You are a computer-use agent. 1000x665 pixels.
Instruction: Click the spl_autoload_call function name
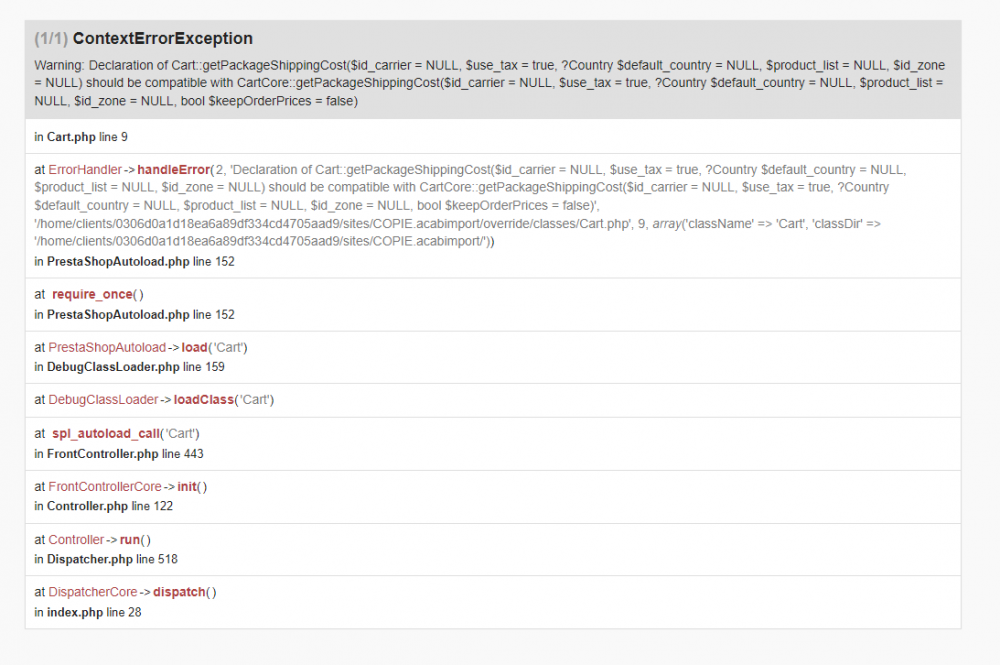(106, 434)
